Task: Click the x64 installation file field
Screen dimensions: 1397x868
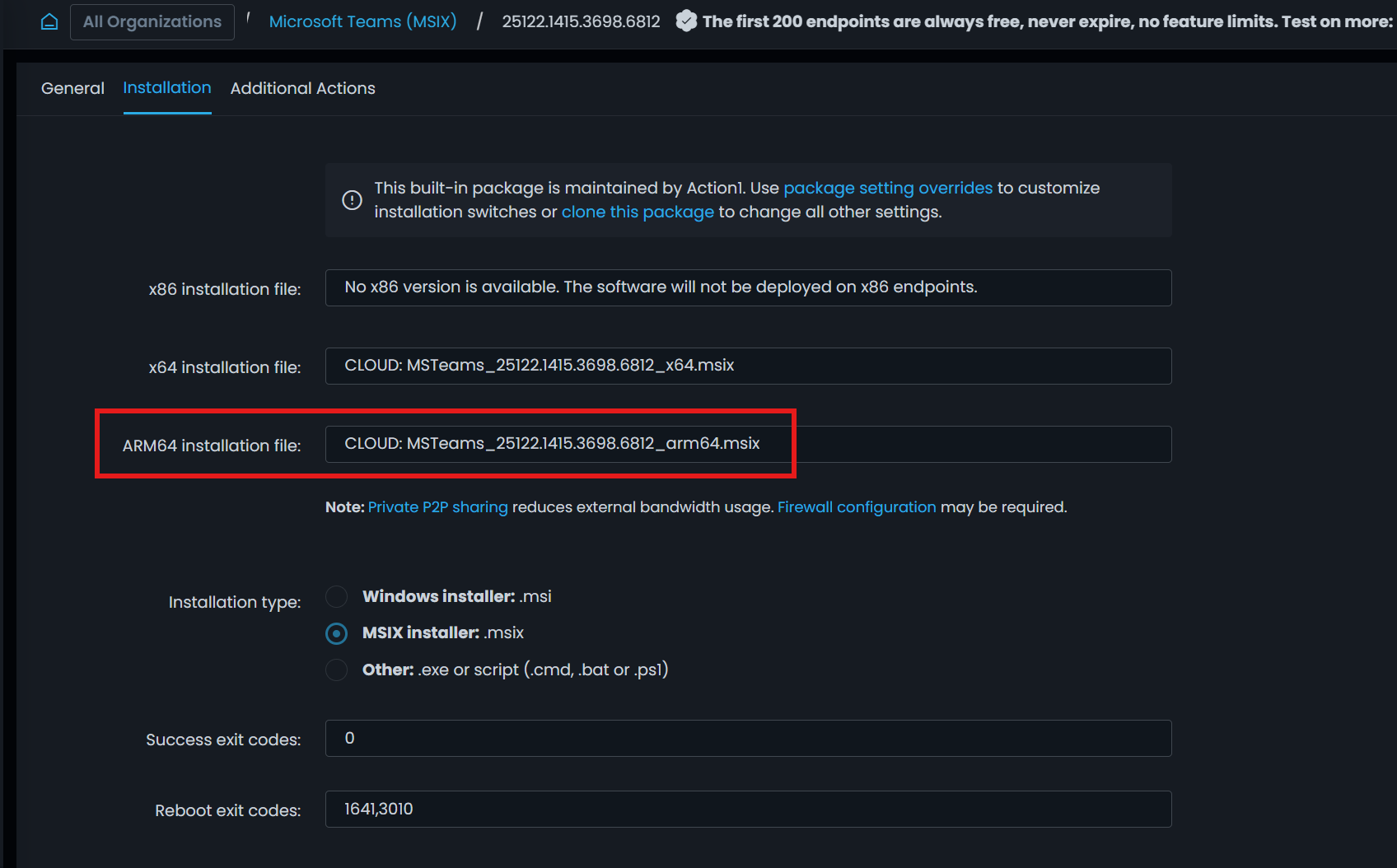Action: pyautogui.click(x=748, y=366)
